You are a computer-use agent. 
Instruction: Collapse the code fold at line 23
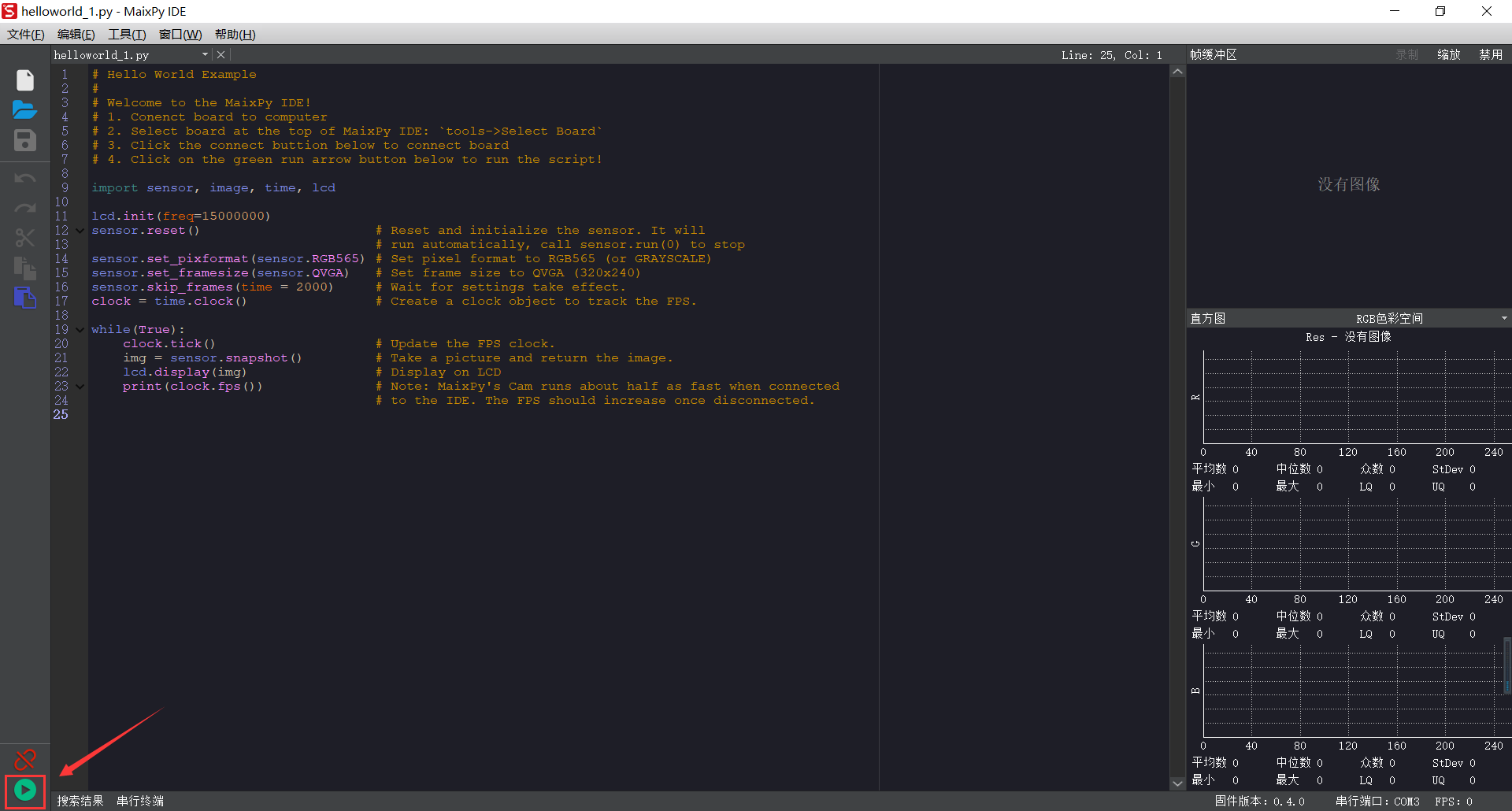click(x=80, y=387)
